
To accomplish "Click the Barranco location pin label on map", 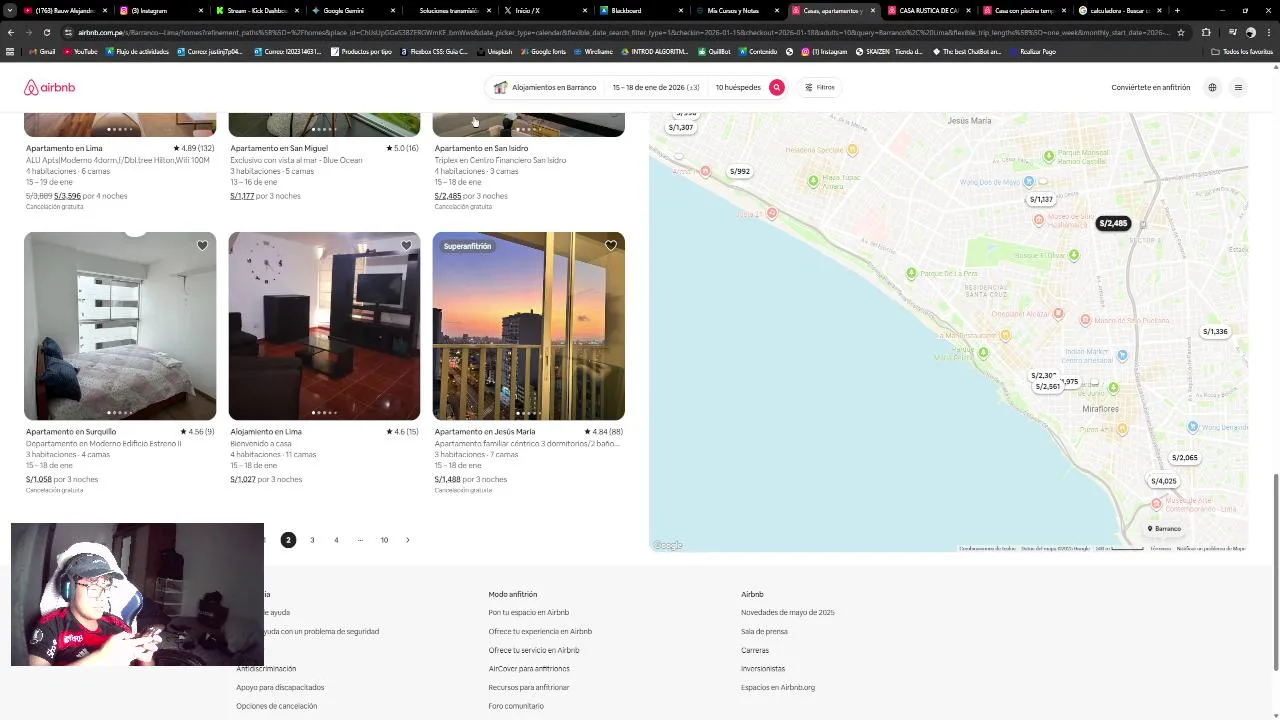I will point(1164,528).
